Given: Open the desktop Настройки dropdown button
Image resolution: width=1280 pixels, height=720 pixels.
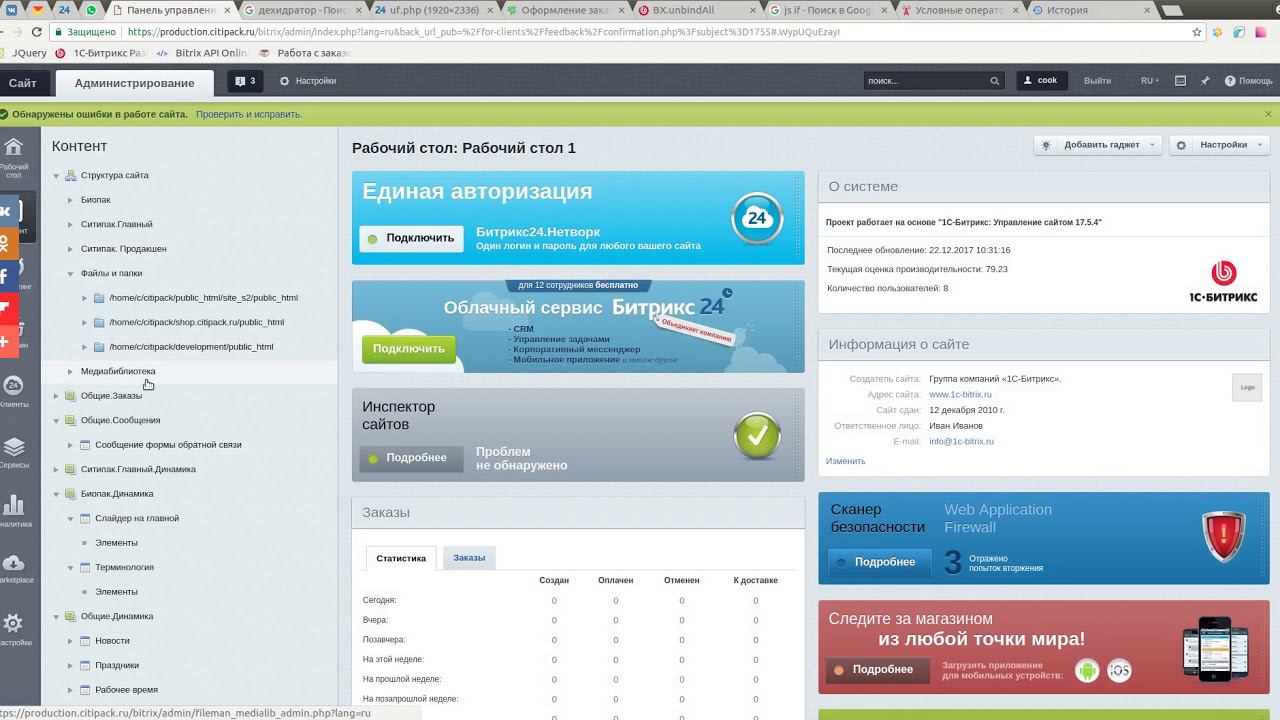Looking at the screenshot, I should (1218, 145).
